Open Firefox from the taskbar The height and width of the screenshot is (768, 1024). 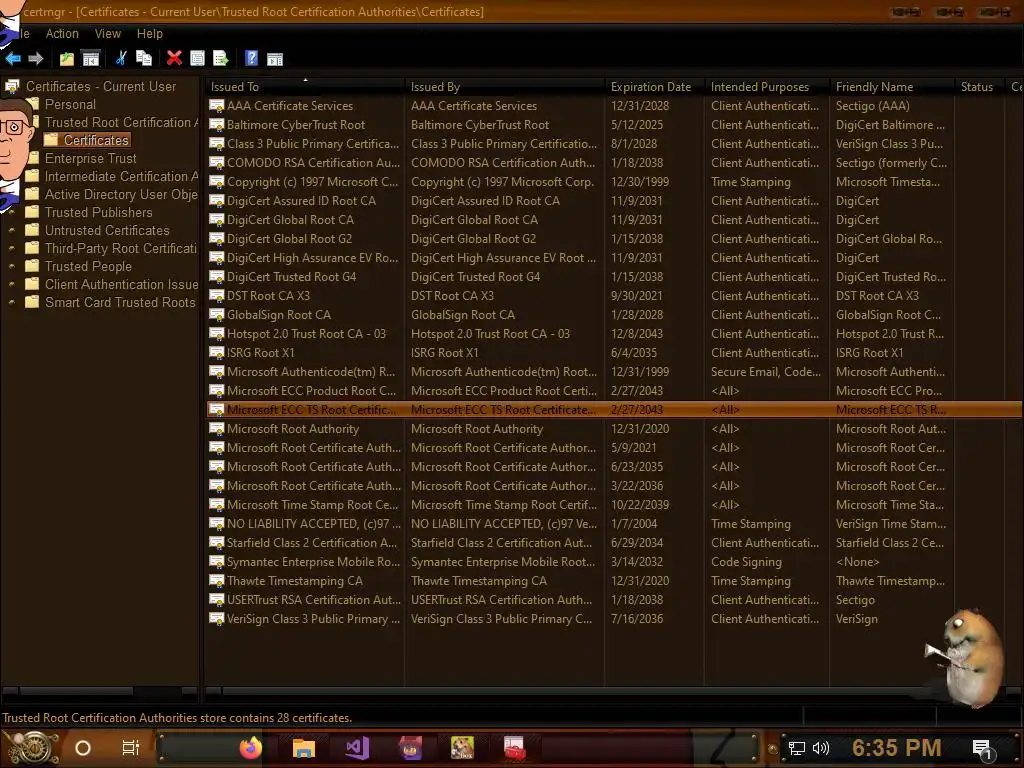pos(250,748)
